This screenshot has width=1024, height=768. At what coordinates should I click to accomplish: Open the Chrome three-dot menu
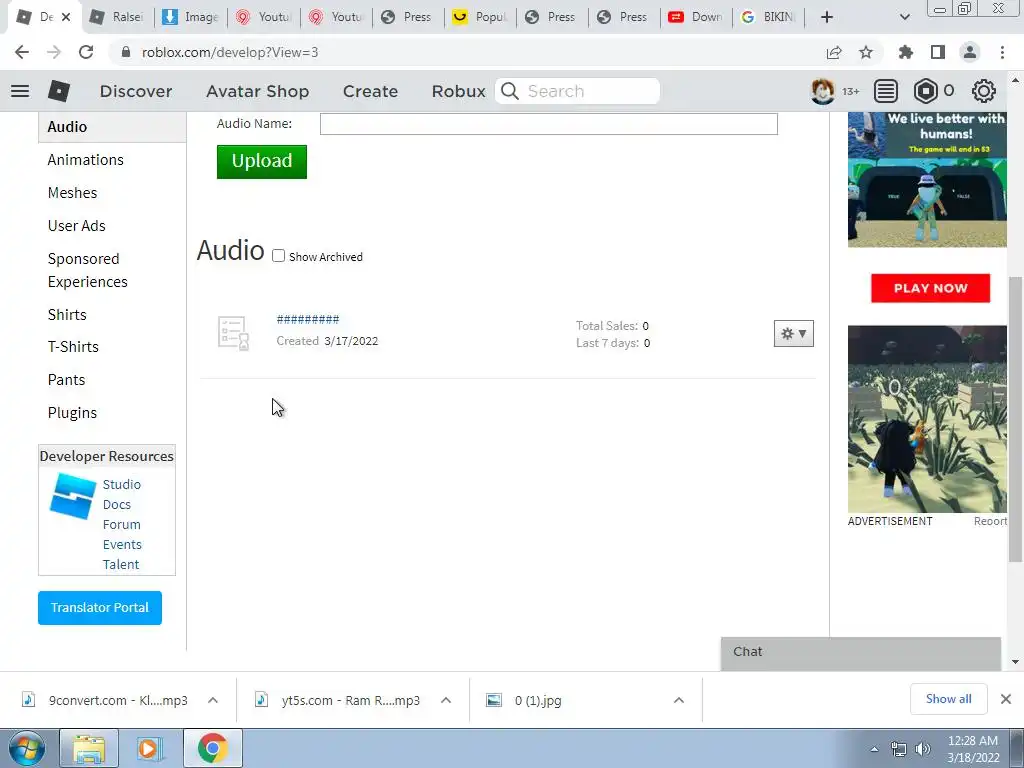[x=1002, y=52]
